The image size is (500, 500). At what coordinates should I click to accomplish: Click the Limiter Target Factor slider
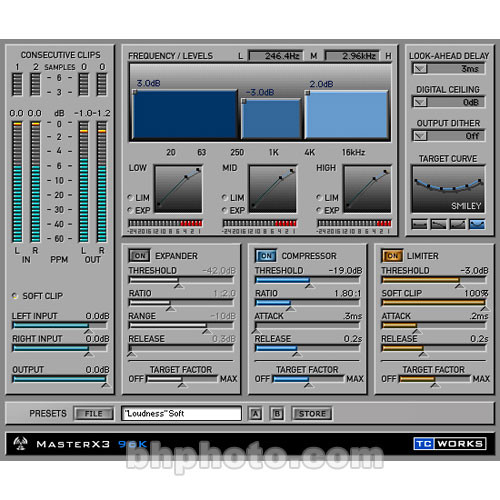pyautogui.click(x=435, y=379)
